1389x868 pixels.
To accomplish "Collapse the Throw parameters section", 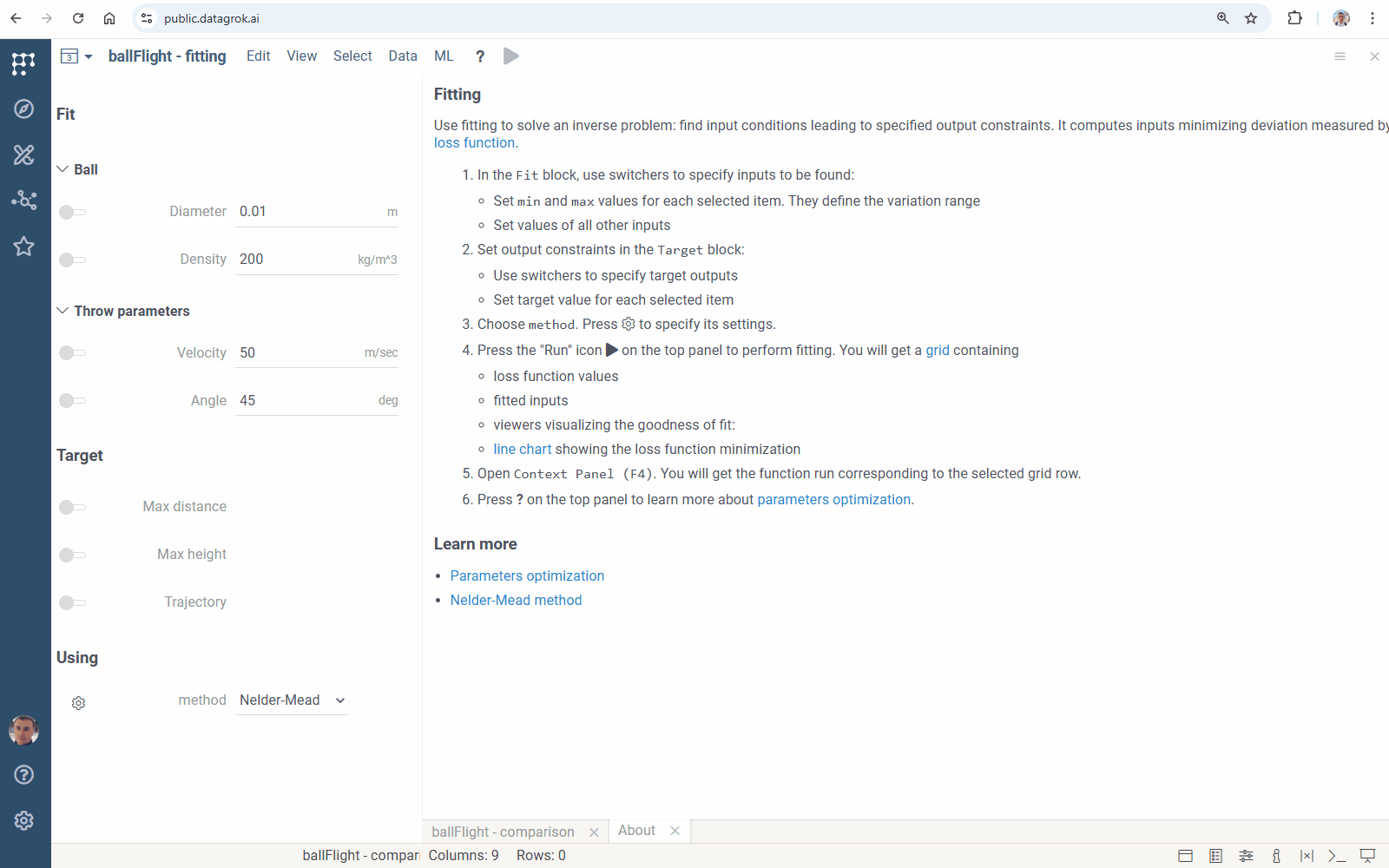I will pos(63,311).
